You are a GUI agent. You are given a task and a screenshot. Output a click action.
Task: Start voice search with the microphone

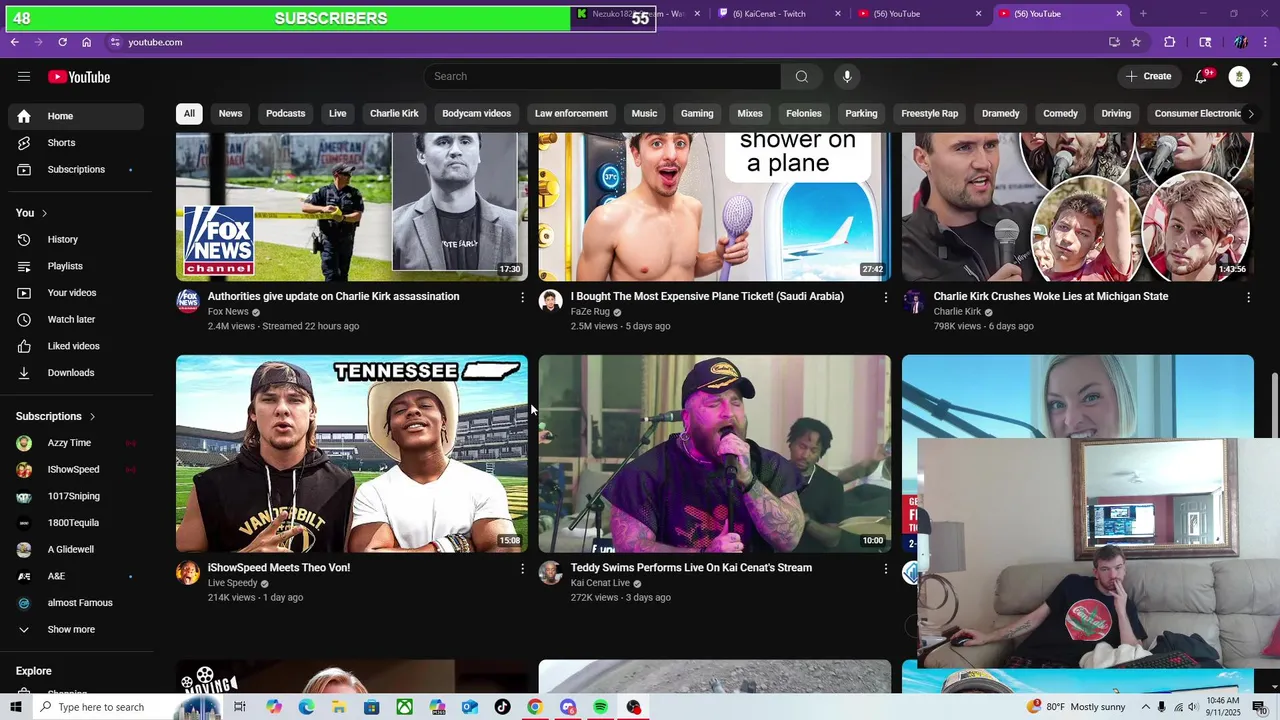click(x=847, y=77)
